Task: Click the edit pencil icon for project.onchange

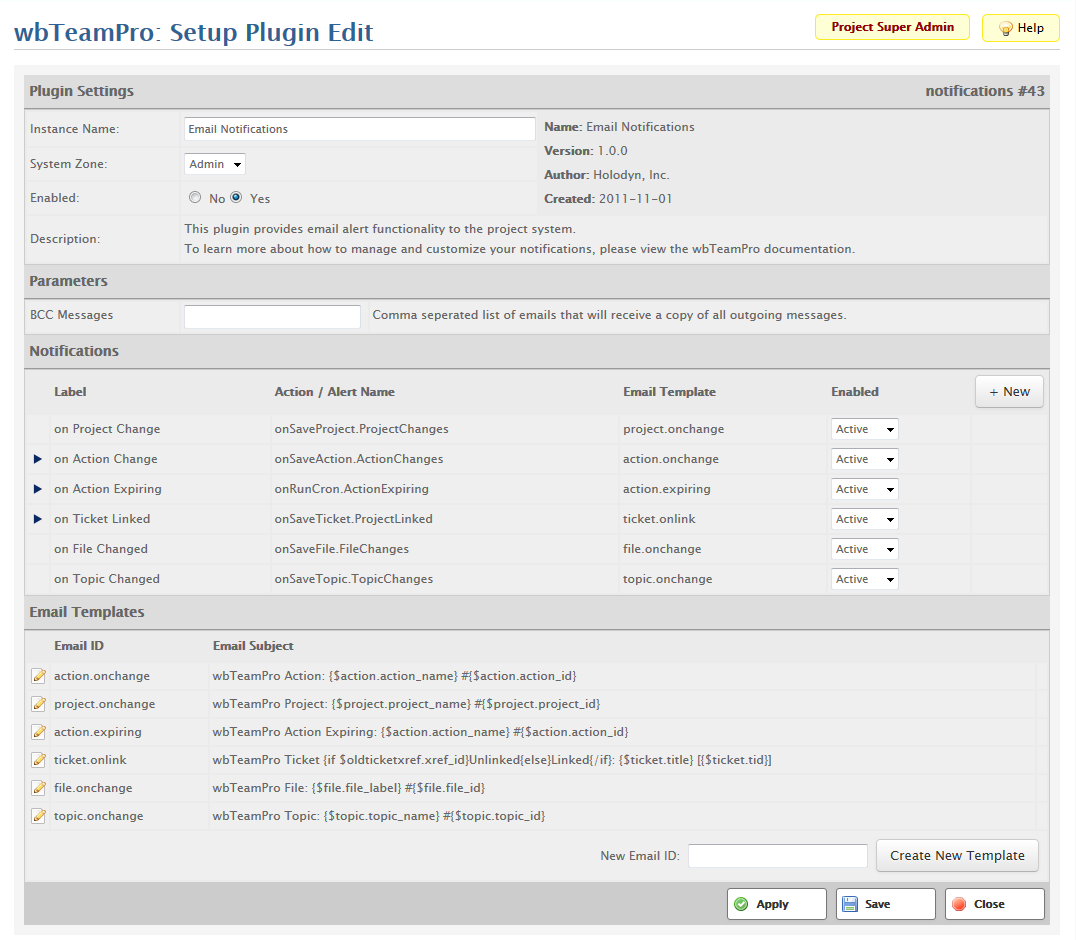Action: tap(39, 704)
